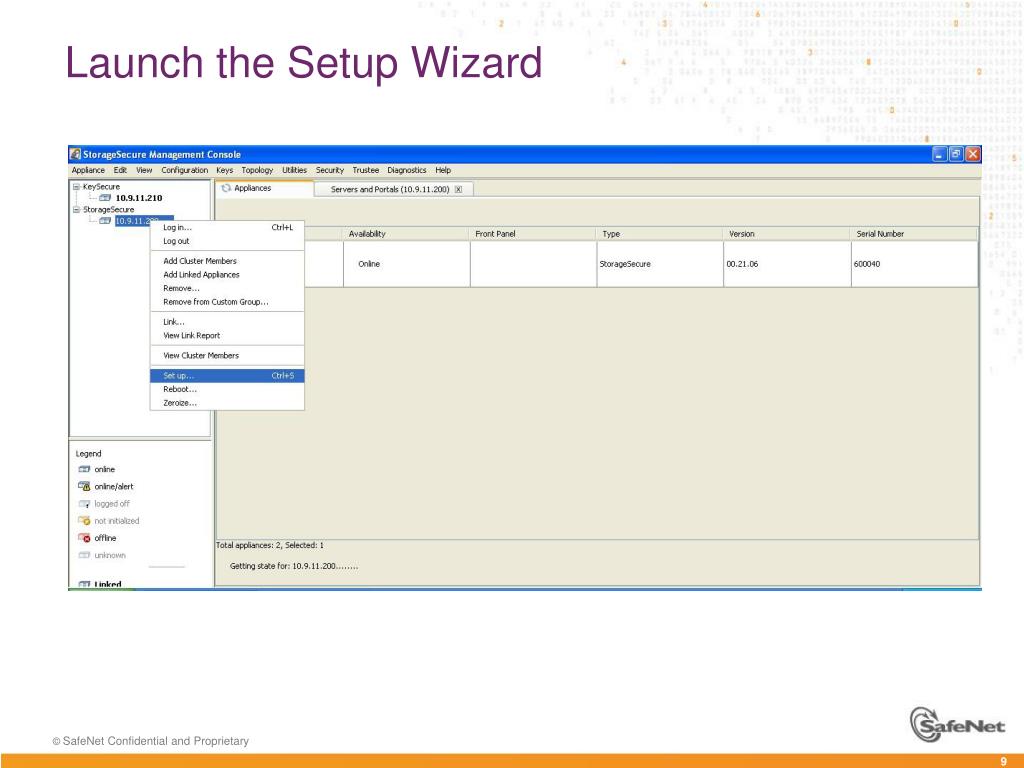The image size is (1024, 768).
Task: Open the Topology menu
Action: coord(257,170)
